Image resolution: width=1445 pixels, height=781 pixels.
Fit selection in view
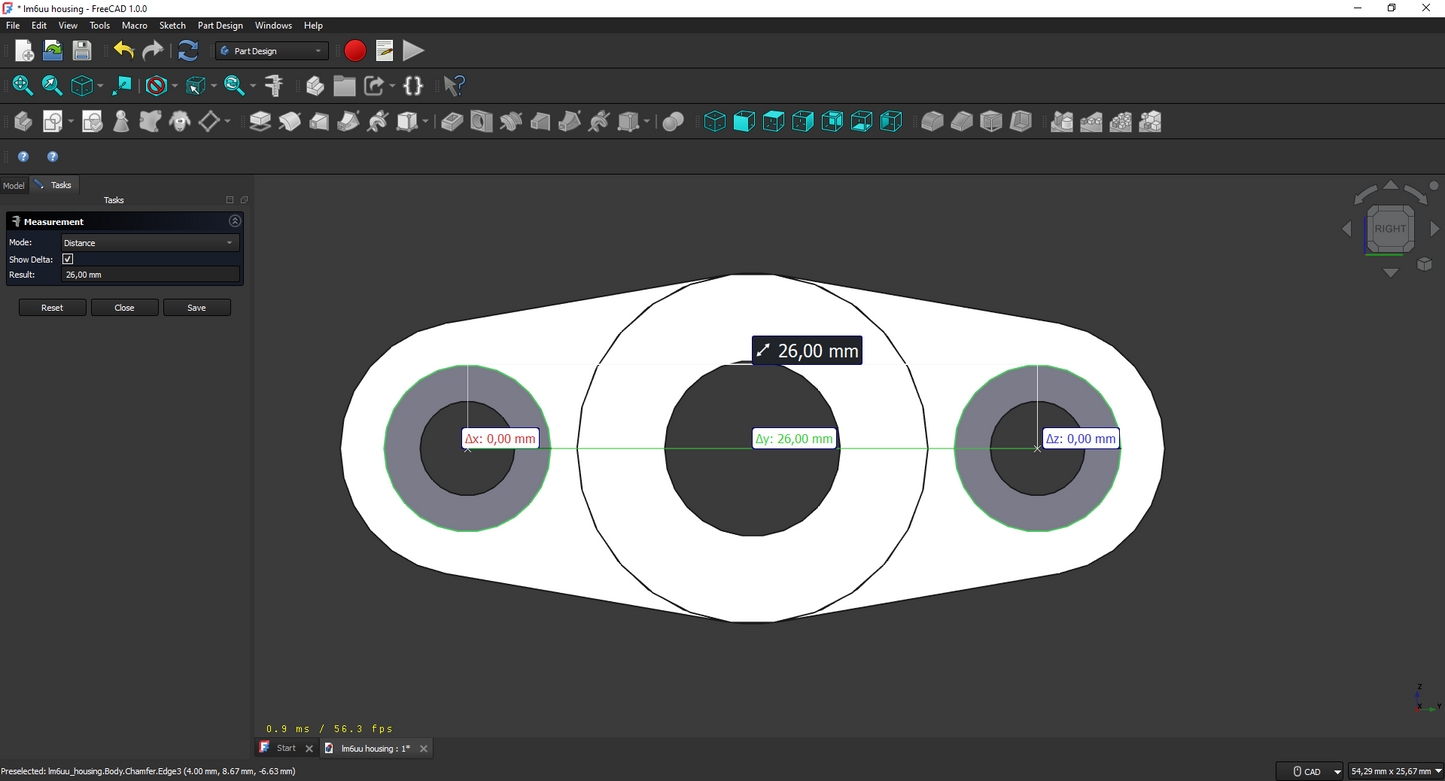point(52,86)
